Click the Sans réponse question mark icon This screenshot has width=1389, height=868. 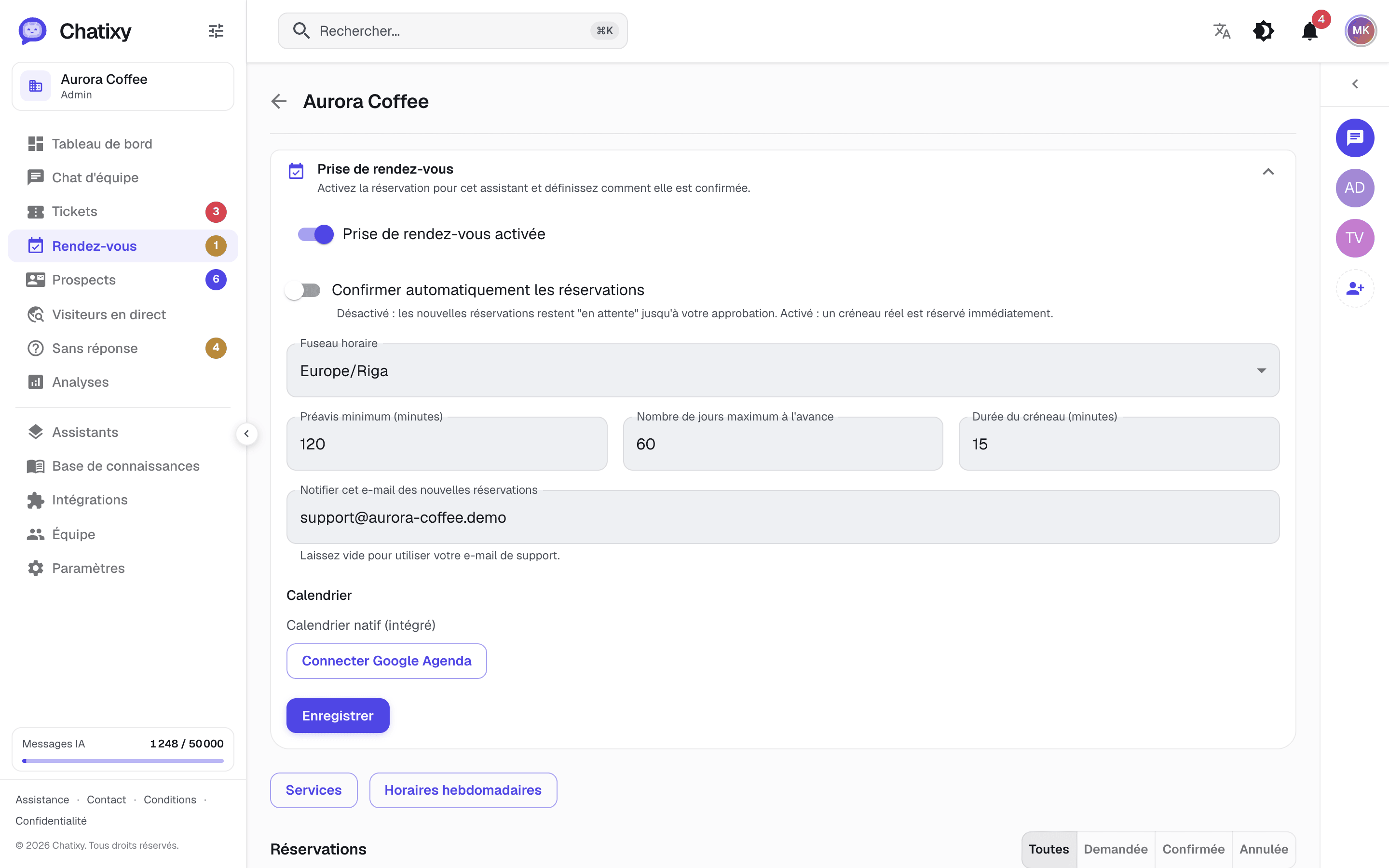pos(36,348)
